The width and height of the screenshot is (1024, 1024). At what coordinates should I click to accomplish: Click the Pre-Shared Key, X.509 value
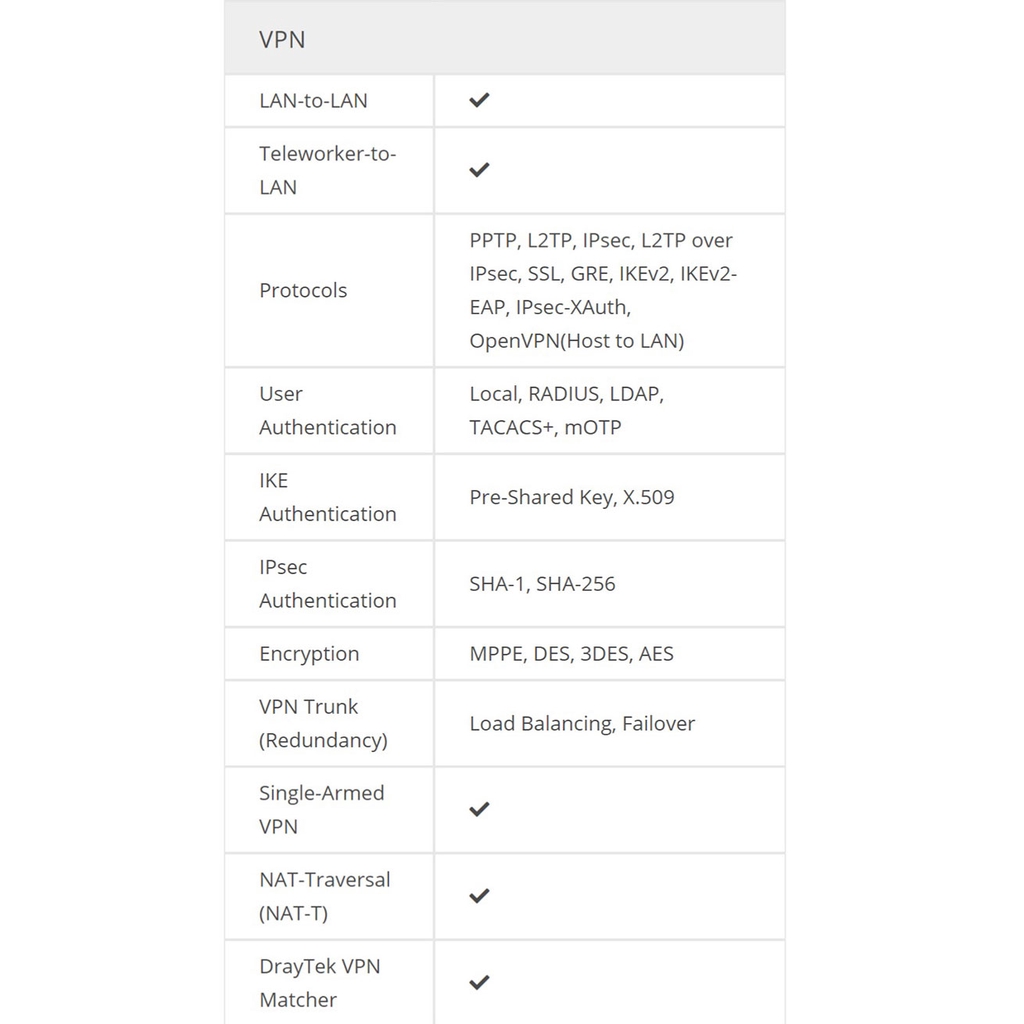572,497
